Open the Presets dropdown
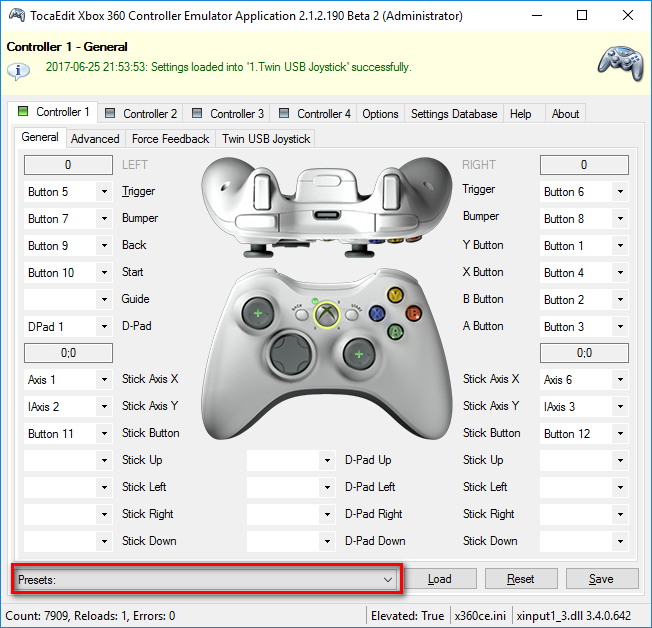The width and height of the screenshot is (652, 628). (206, 579)
